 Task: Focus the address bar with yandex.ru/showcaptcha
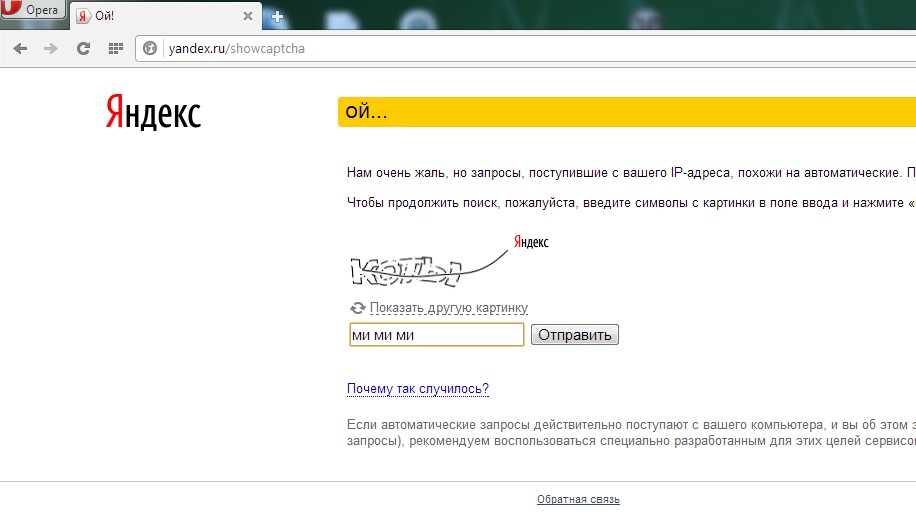pyautogui.click(x=526, y=49)
